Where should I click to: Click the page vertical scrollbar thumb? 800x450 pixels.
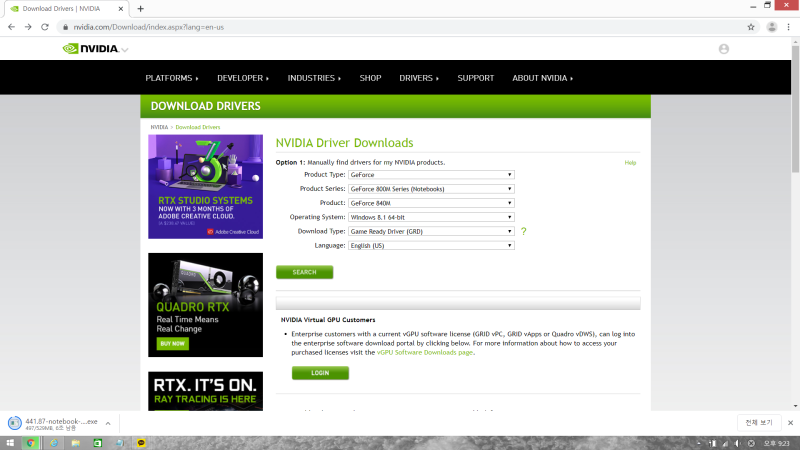795,110
